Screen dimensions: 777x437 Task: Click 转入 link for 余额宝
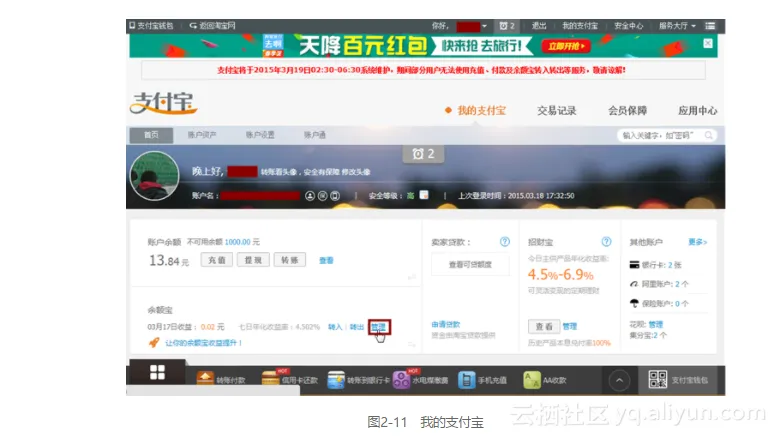(x=335, y=327)
